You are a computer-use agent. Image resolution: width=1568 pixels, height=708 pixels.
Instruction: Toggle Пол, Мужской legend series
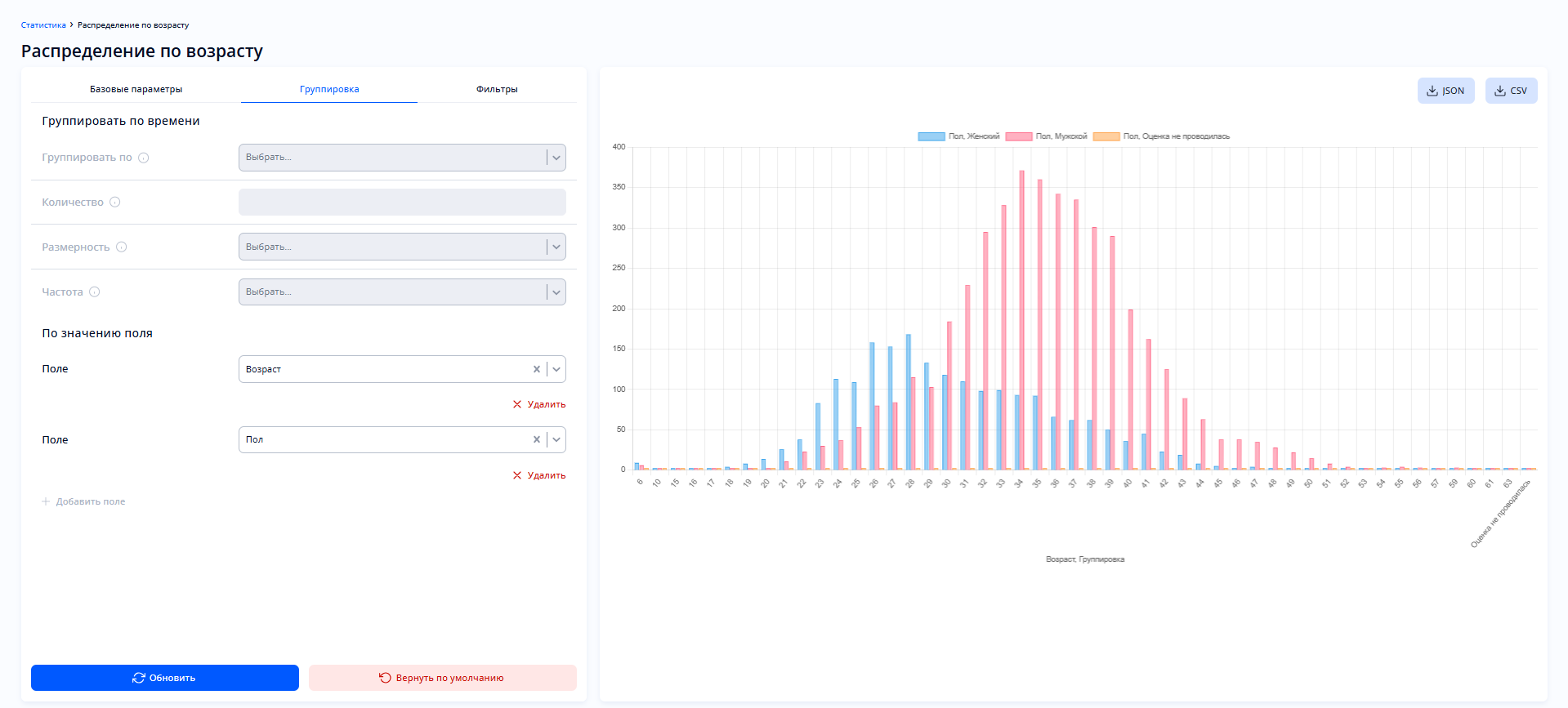pos(1047,136)
